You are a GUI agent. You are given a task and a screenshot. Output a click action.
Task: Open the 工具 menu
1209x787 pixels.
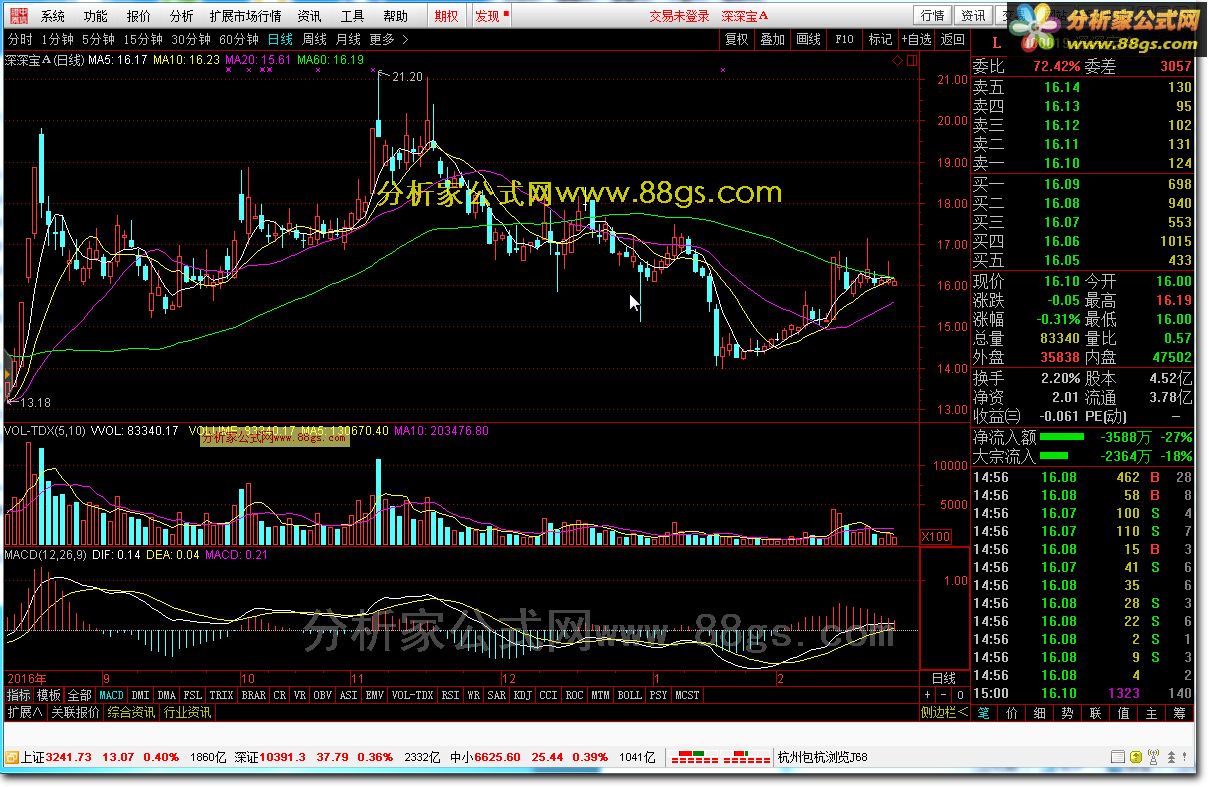[352, 16]
